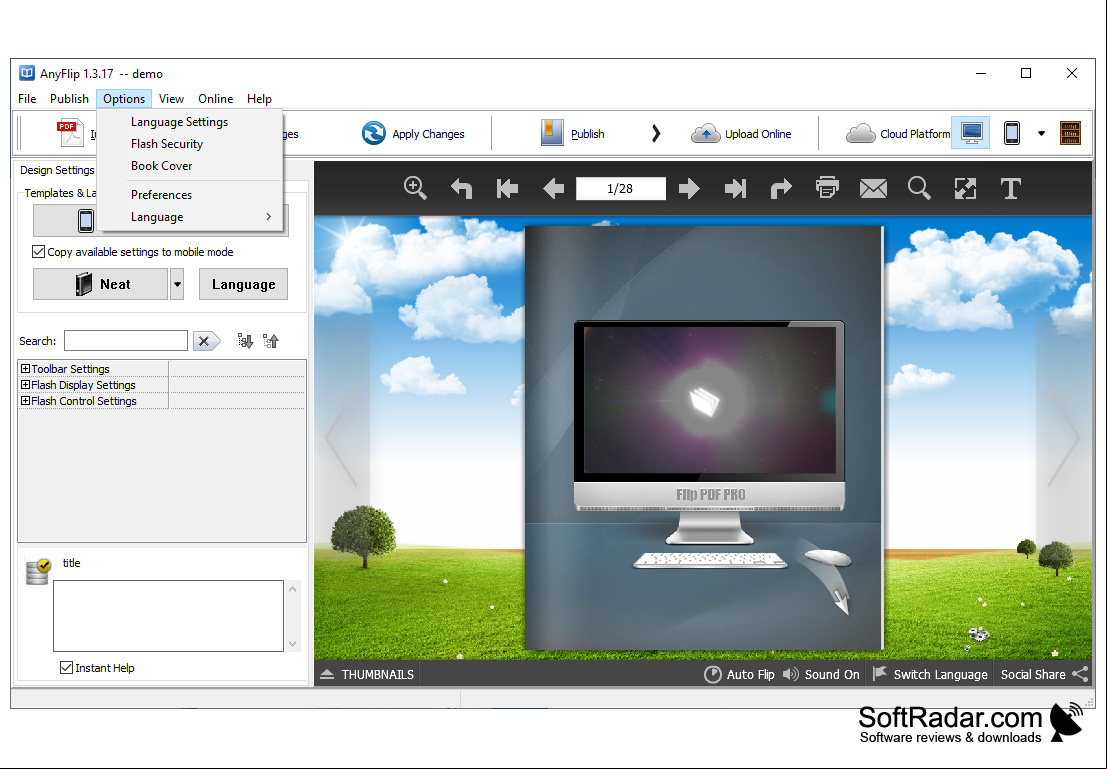The image size is (1107, 769).
Task: Open the Help menu
Action: (x=259, y=98)
